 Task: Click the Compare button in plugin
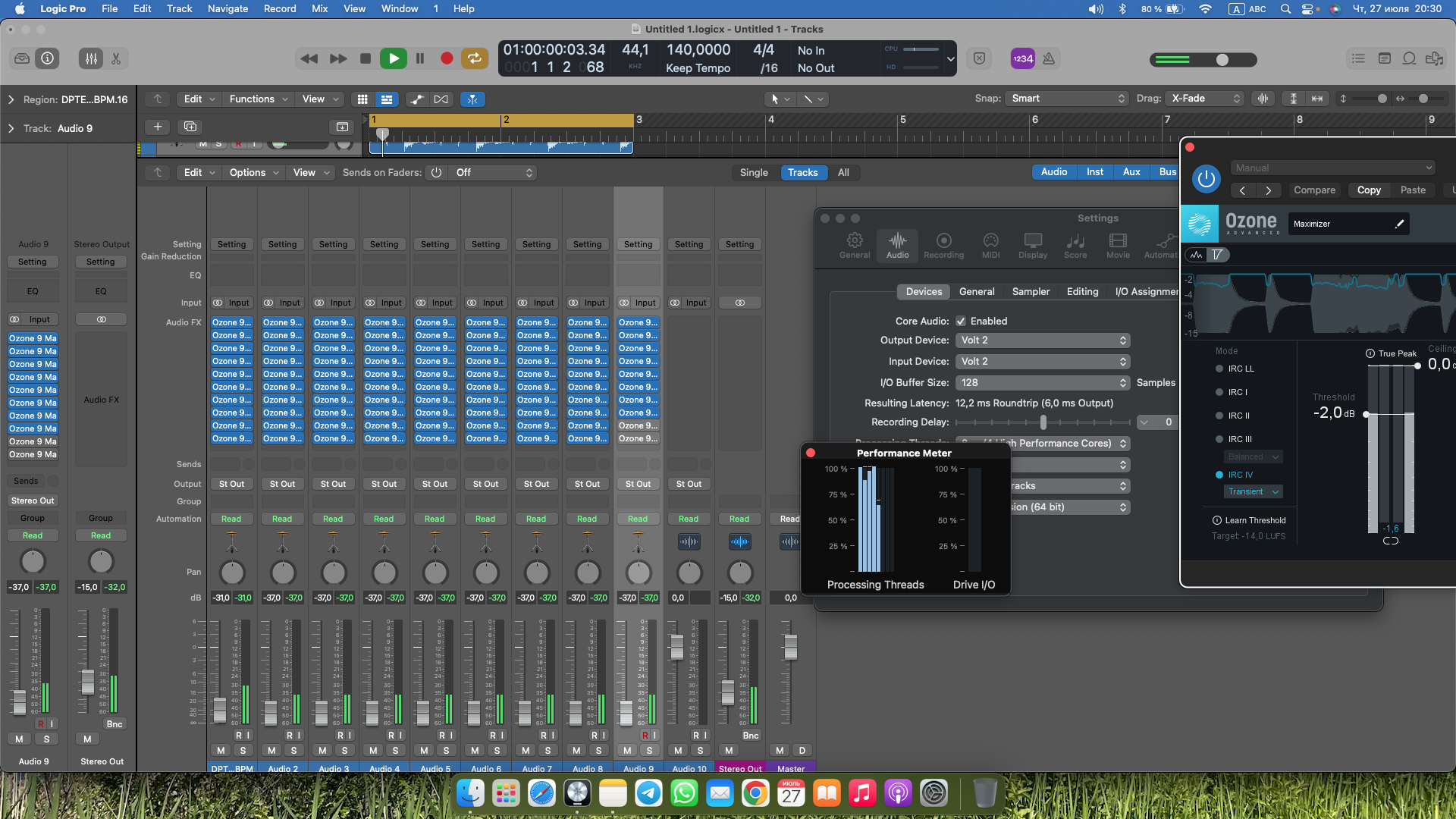pos(1314,190)
